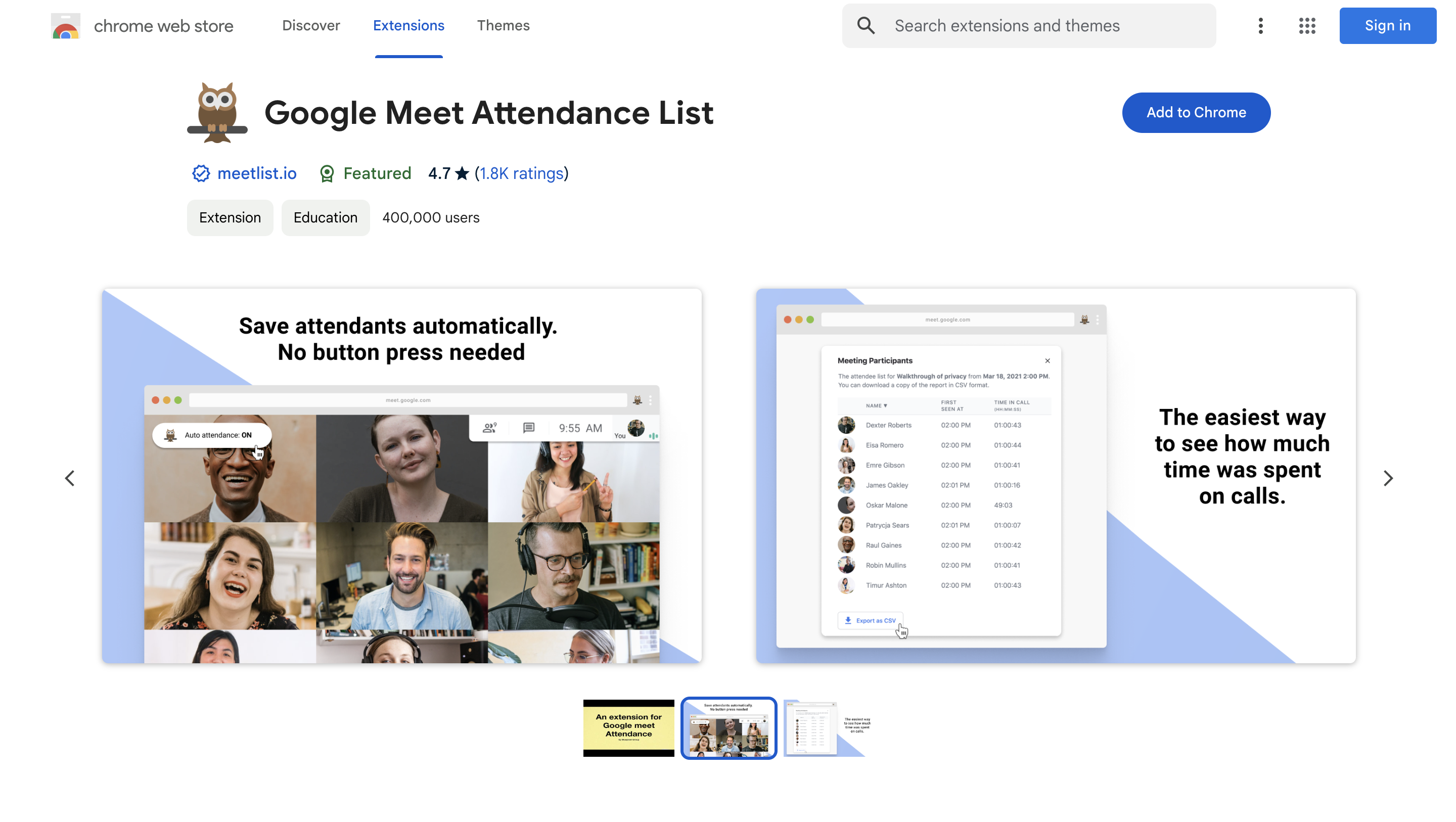Show previous screenshot using left chevron

69,478
